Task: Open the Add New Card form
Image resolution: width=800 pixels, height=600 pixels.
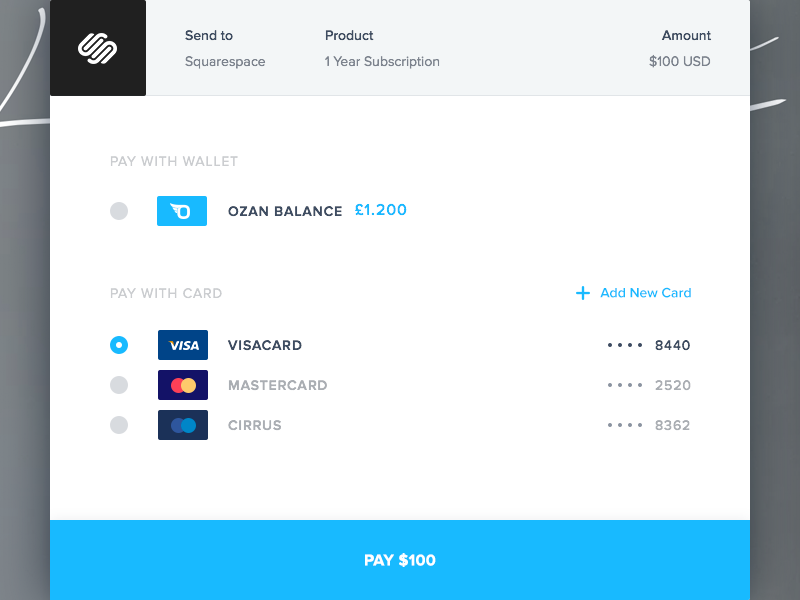Action: click(x=645, y=293)
